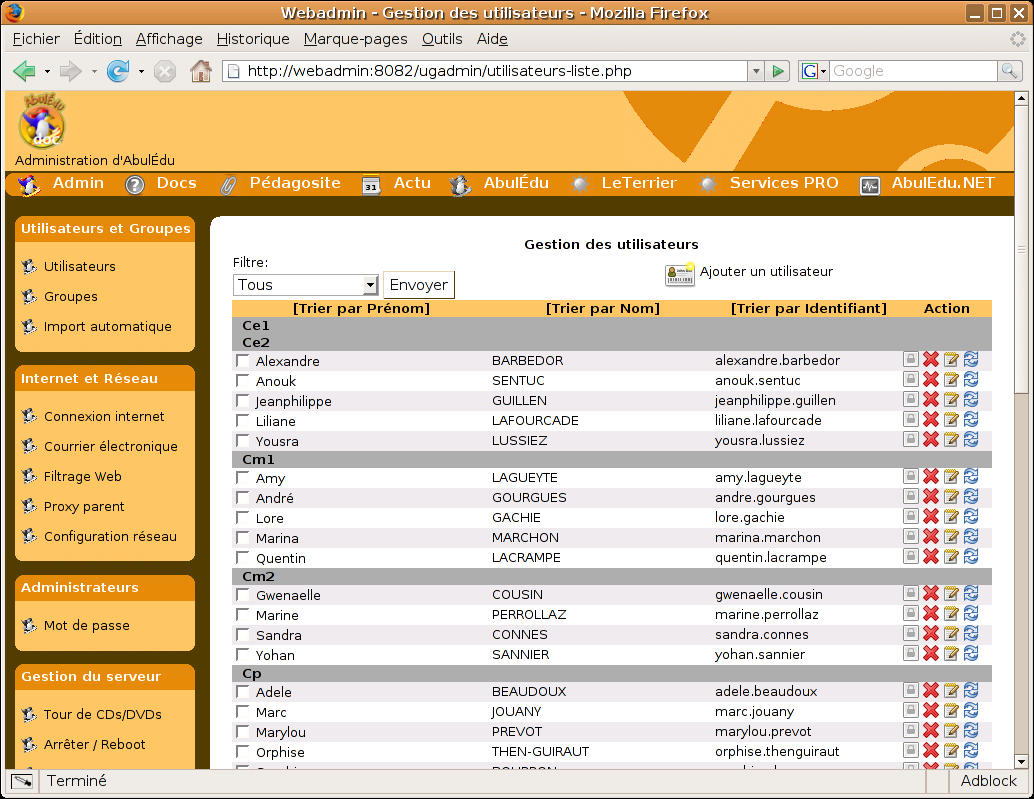Open the Fichier menu

36,39
